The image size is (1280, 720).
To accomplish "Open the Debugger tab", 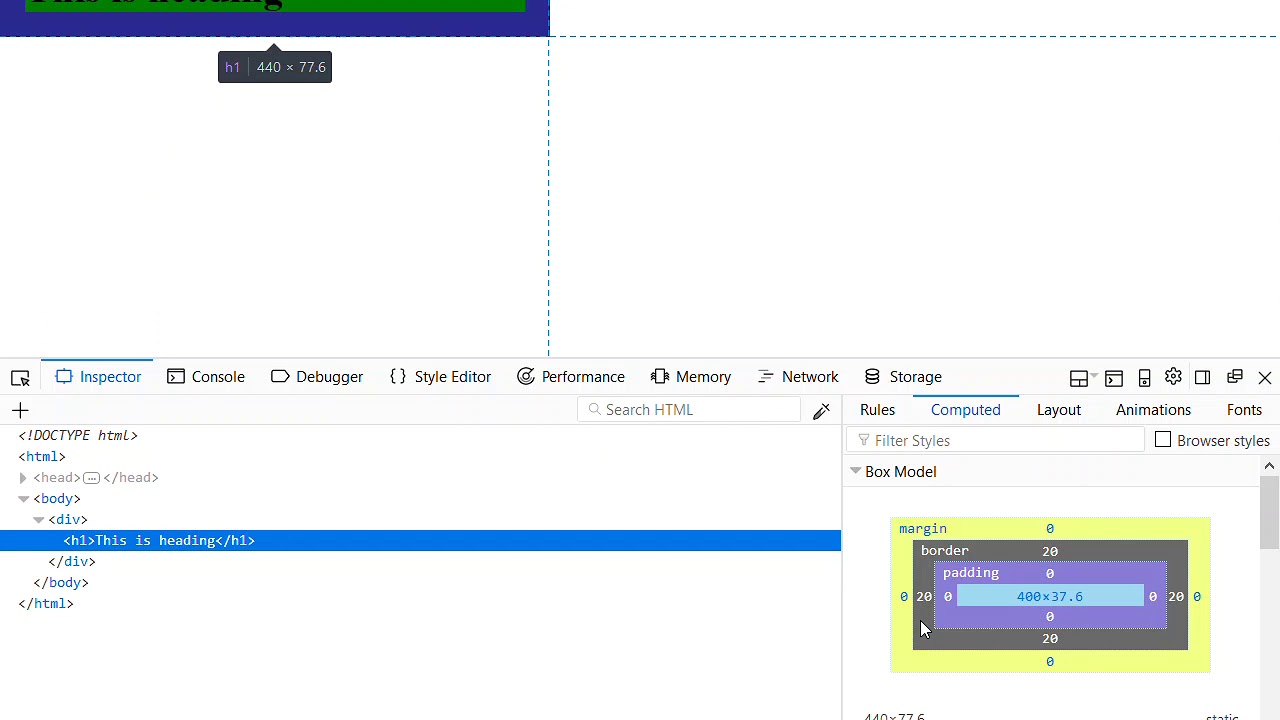I will [317, 377].
